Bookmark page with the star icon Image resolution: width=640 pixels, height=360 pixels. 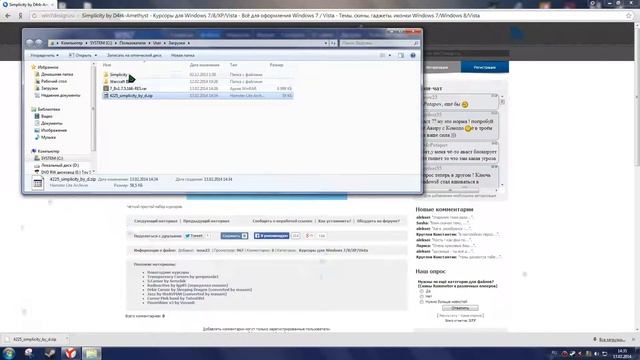[629, 16]
